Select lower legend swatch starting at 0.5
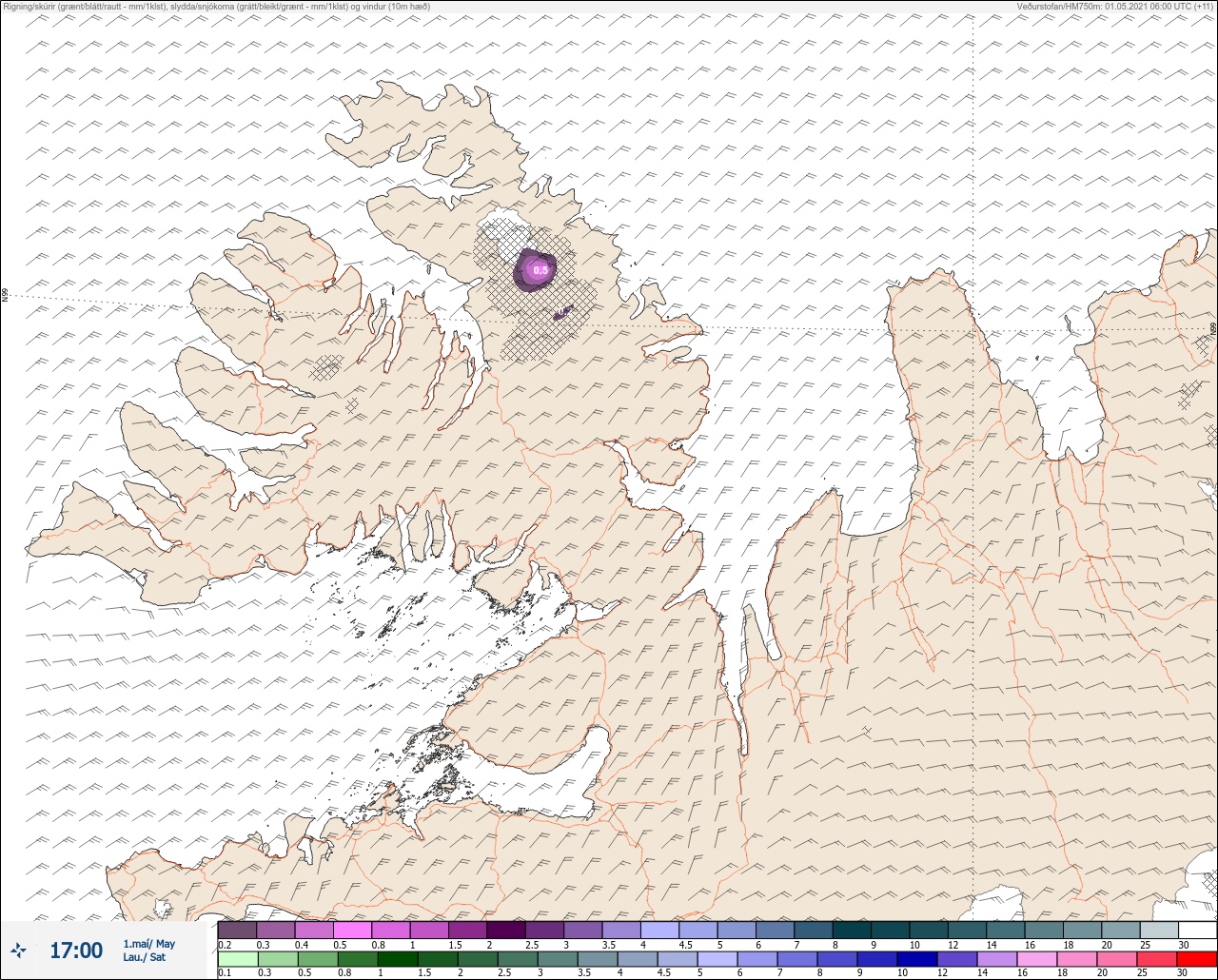 point(317,959)
